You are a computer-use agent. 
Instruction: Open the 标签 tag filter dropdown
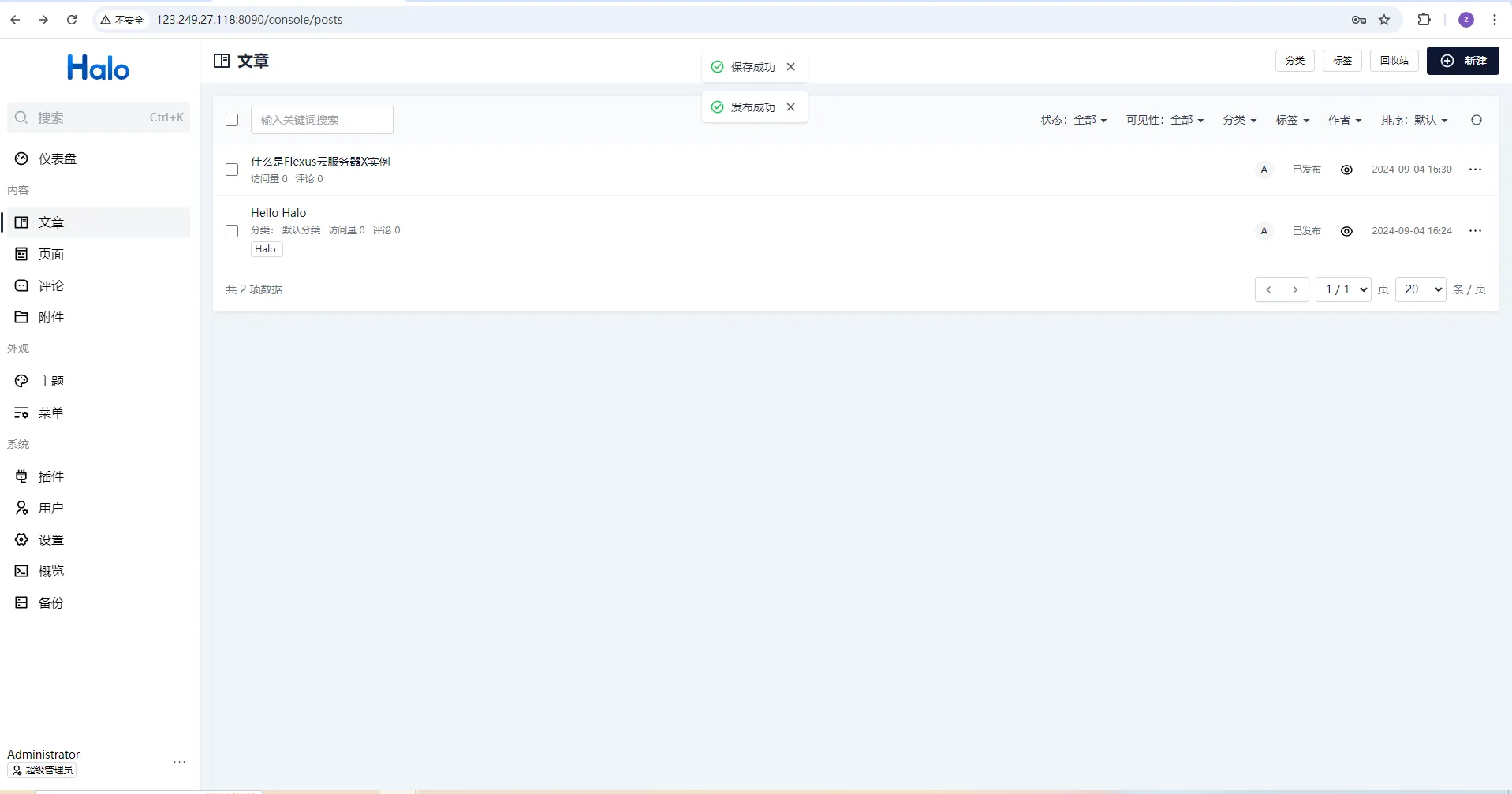[1292, 120]
